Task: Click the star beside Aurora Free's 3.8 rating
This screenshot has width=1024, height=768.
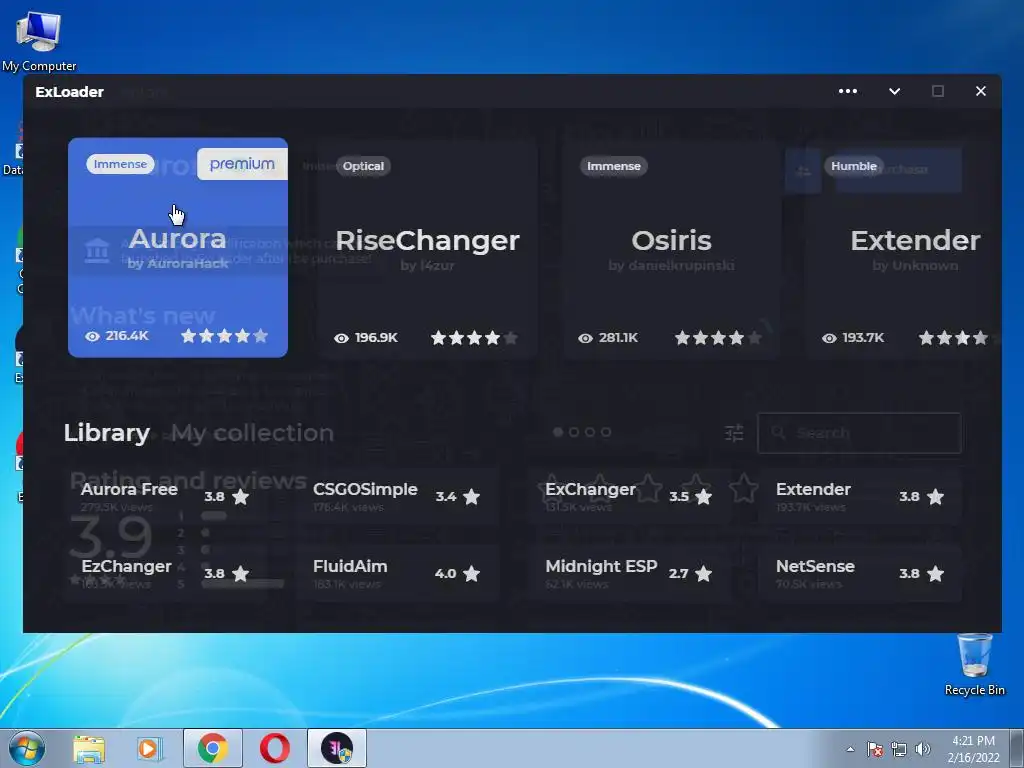Action: click(240, 497)
